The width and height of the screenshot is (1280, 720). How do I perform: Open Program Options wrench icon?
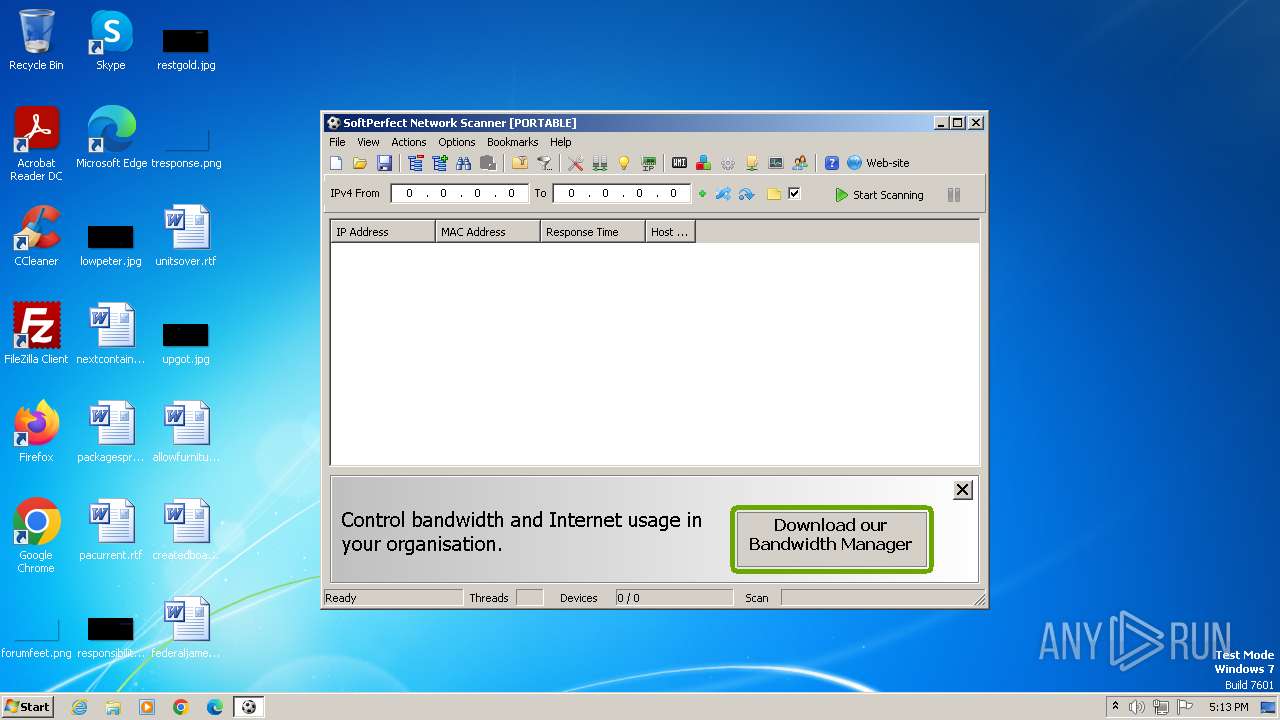point(576,163)
